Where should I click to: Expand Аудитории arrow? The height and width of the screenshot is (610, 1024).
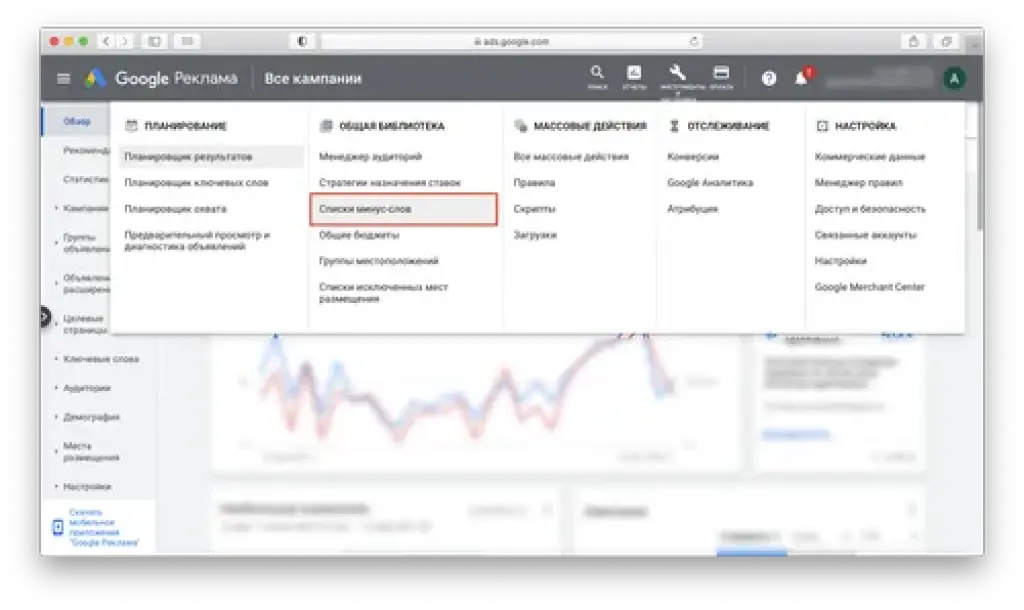pyautogui.click(x=56, y=388)
